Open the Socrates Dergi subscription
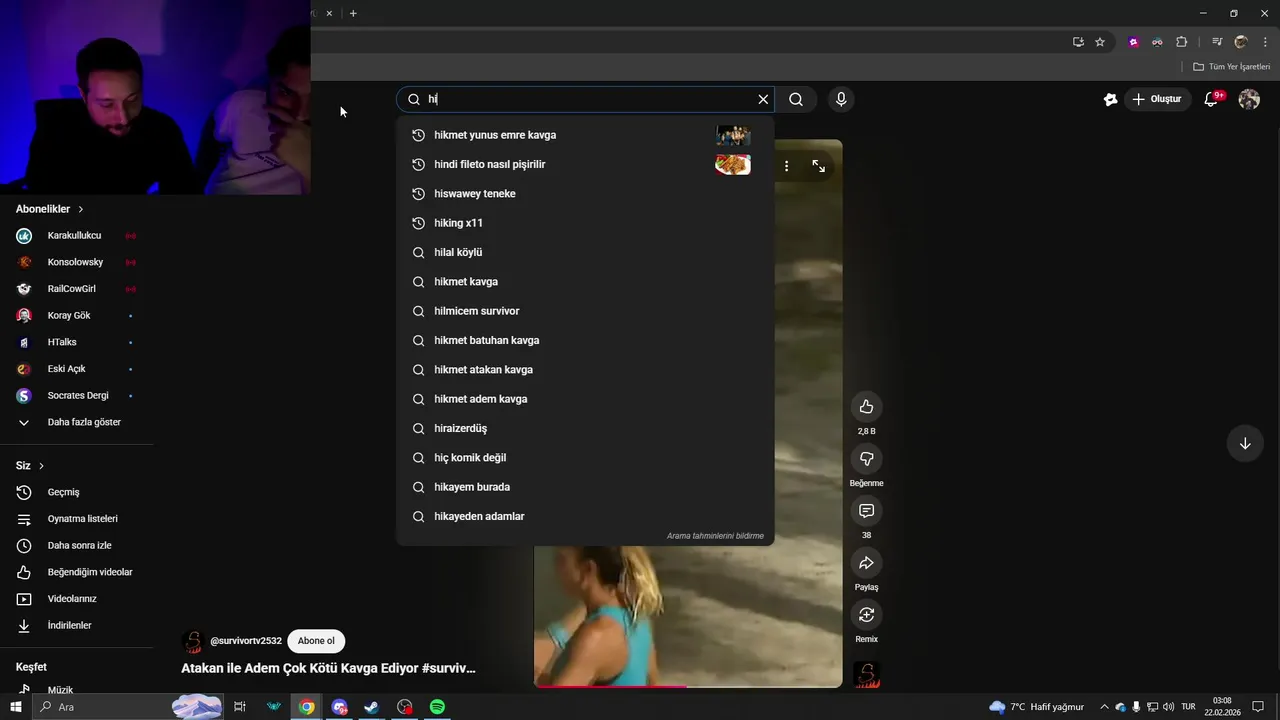Viewport: 1280px width, 720px height. click(x=76, y=396)
